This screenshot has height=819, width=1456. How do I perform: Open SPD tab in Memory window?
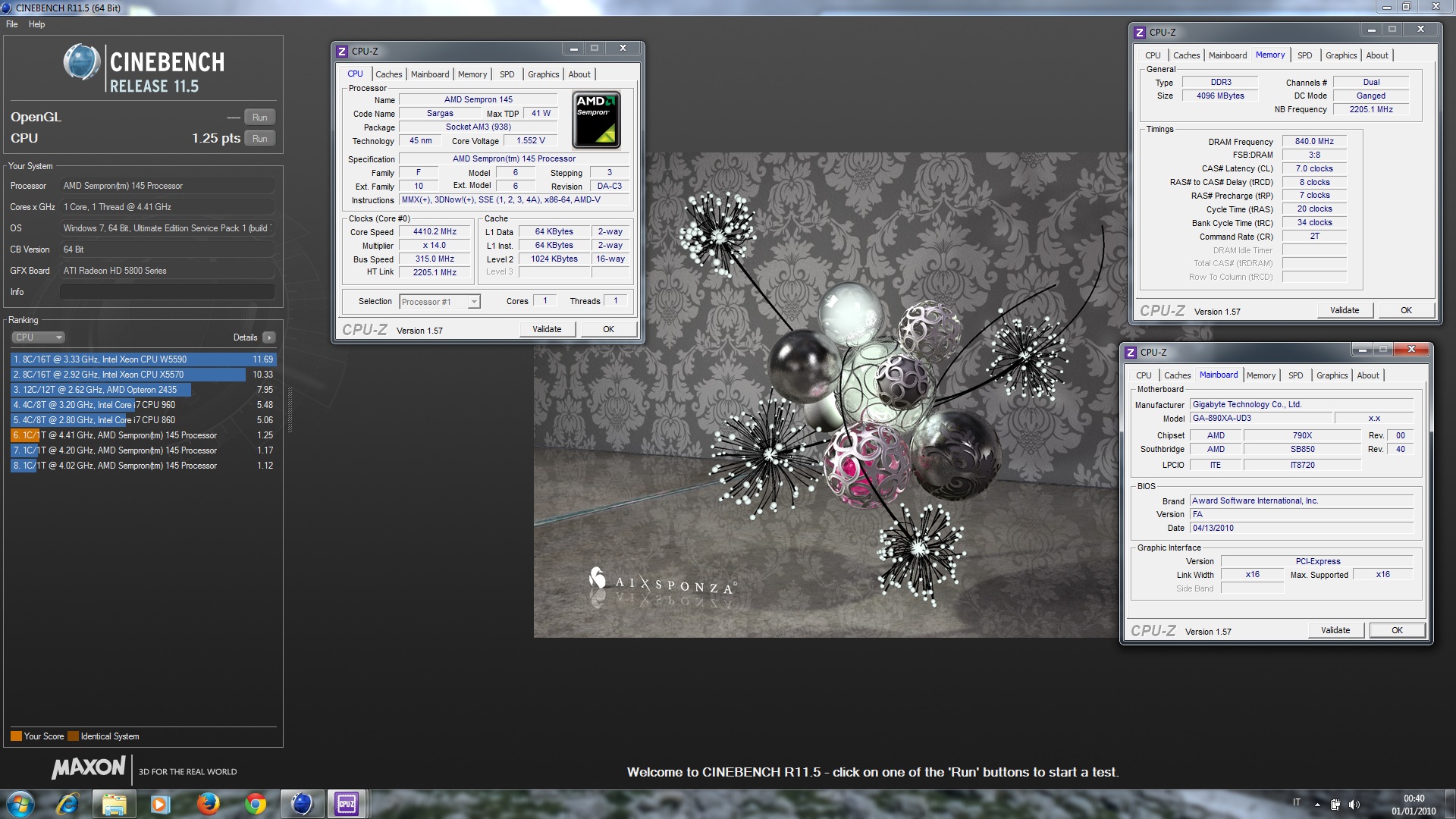(x=1304, y=55)
